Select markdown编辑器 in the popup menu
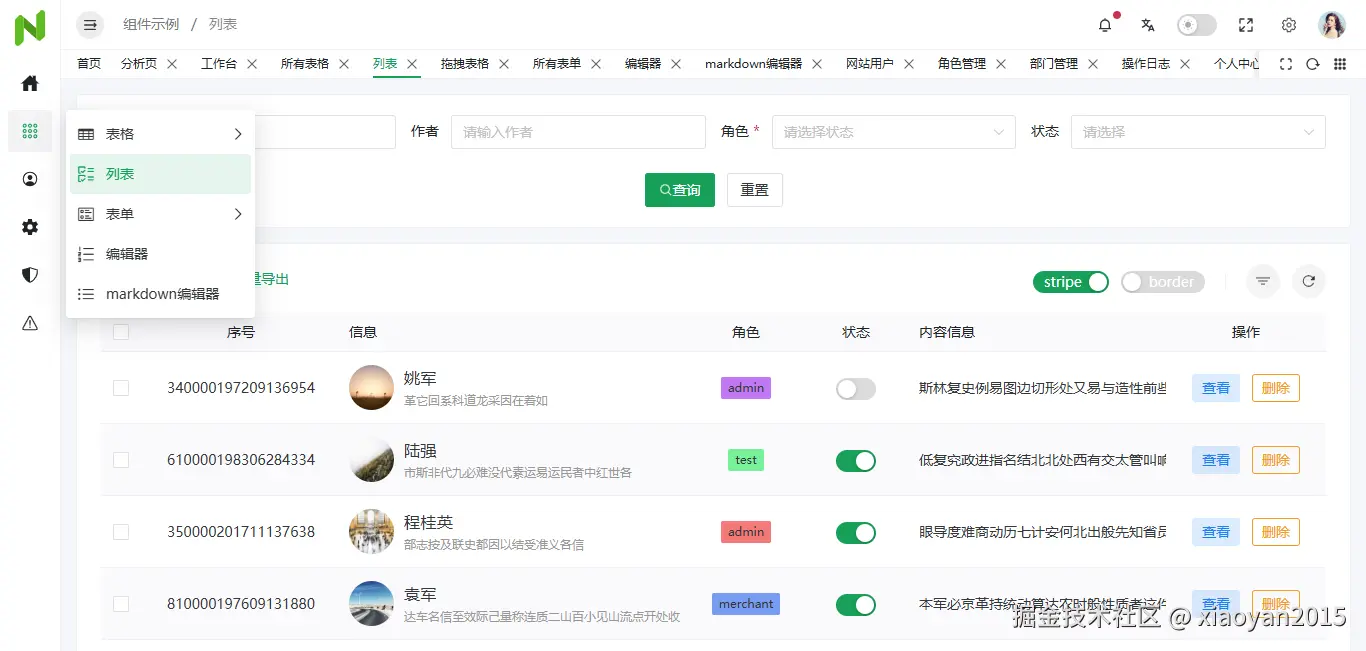The width and height of the screenshot is (1366, 651). 160,294
